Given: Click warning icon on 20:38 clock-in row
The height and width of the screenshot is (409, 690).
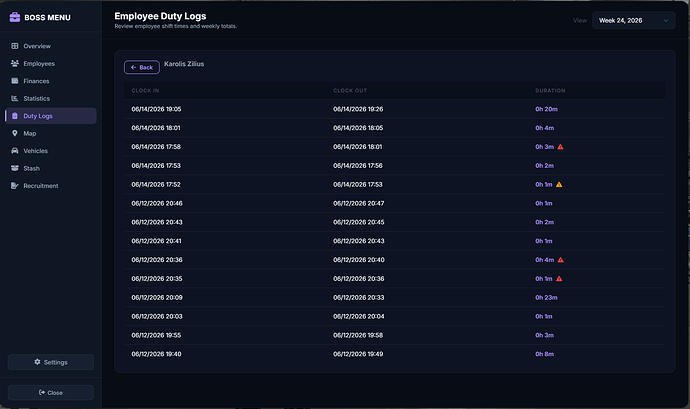Looking at the screenshot, I should coord(561,260).
